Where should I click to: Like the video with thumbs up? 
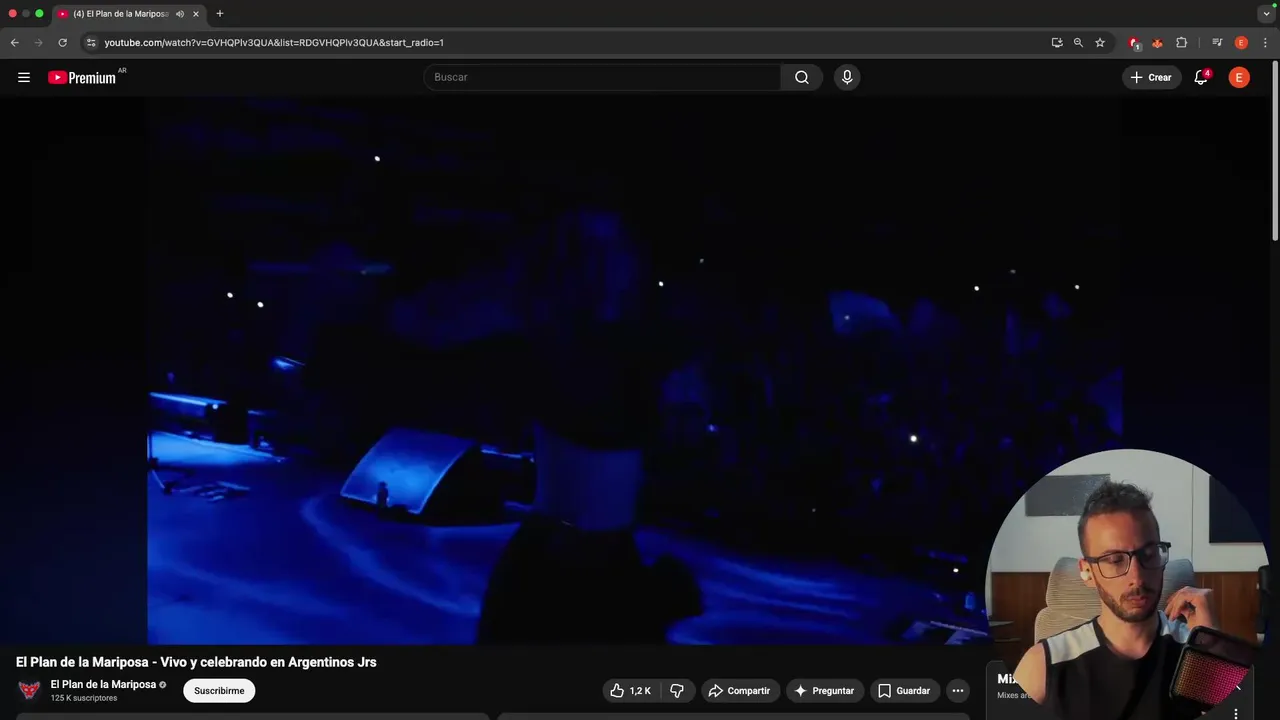click(x=630, y=691)
